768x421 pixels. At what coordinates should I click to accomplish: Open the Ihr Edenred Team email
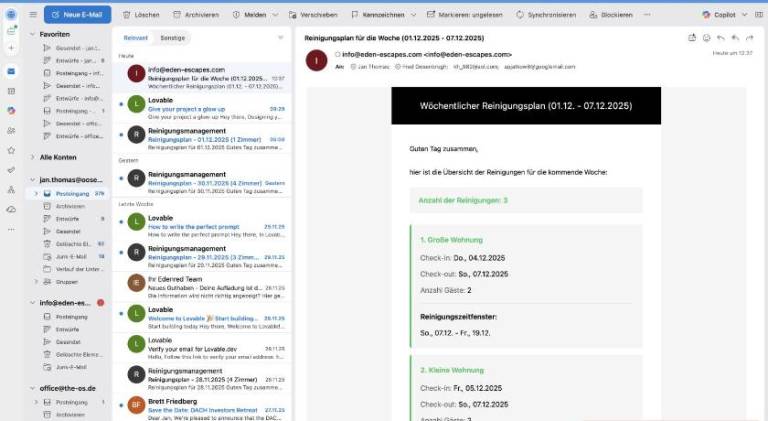(x=202, y=287)
